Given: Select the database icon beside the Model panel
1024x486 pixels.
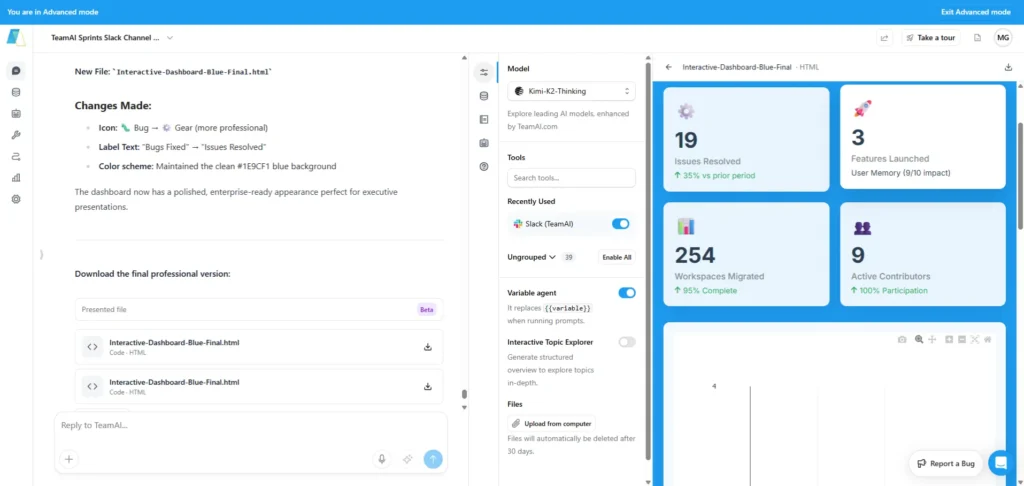Looking at the screenshot, I should pos(484,96).
